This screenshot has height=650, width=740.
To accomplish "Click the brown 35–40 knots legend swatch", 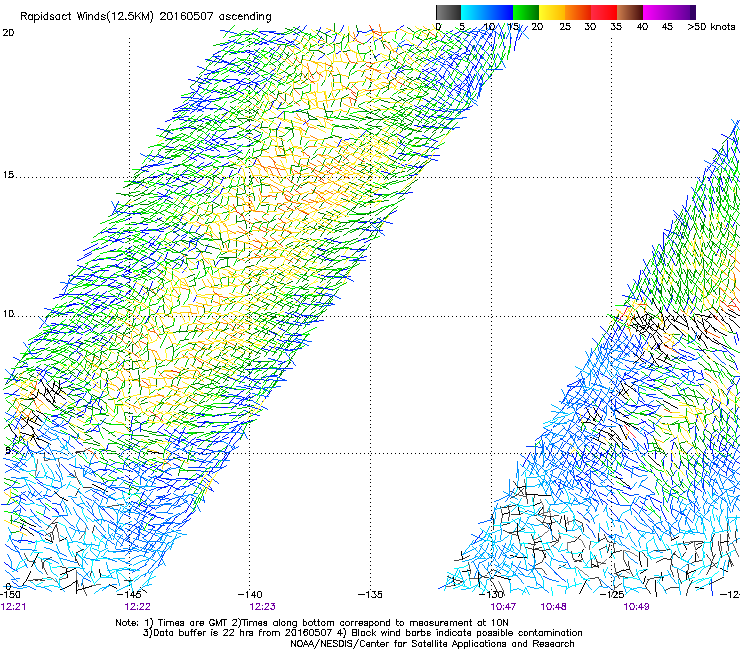I will click(x=630, y=12).
